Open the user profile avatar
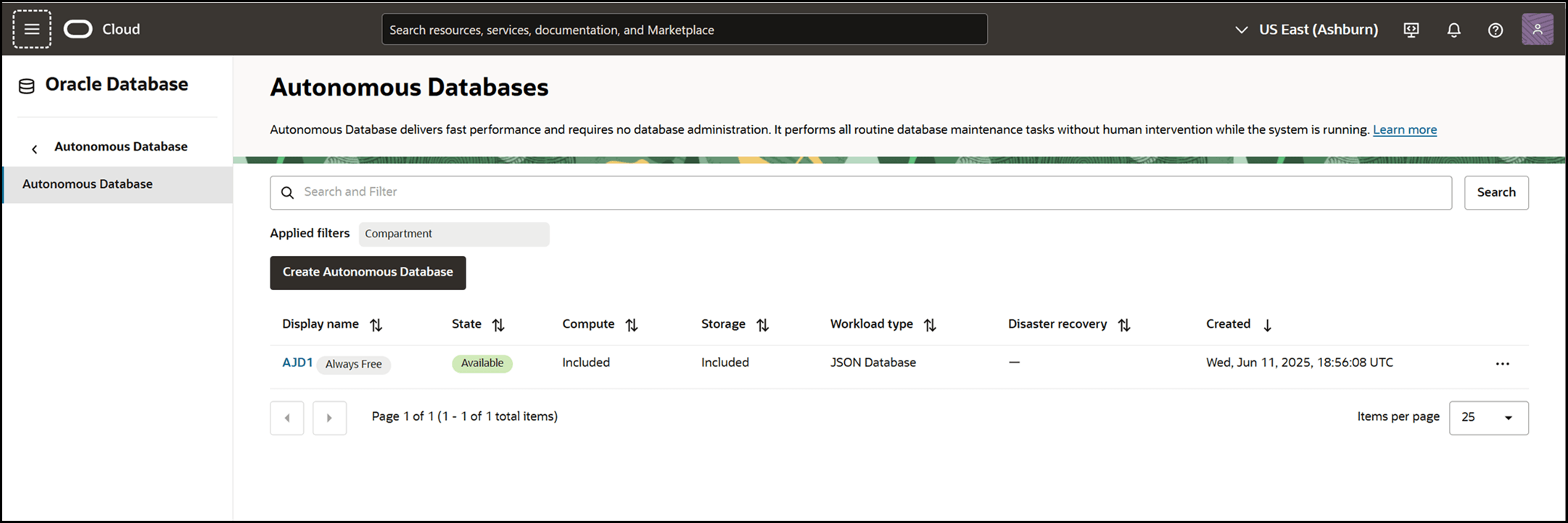This screenshot has width=1568, height=523. [x=1538, y=29]
